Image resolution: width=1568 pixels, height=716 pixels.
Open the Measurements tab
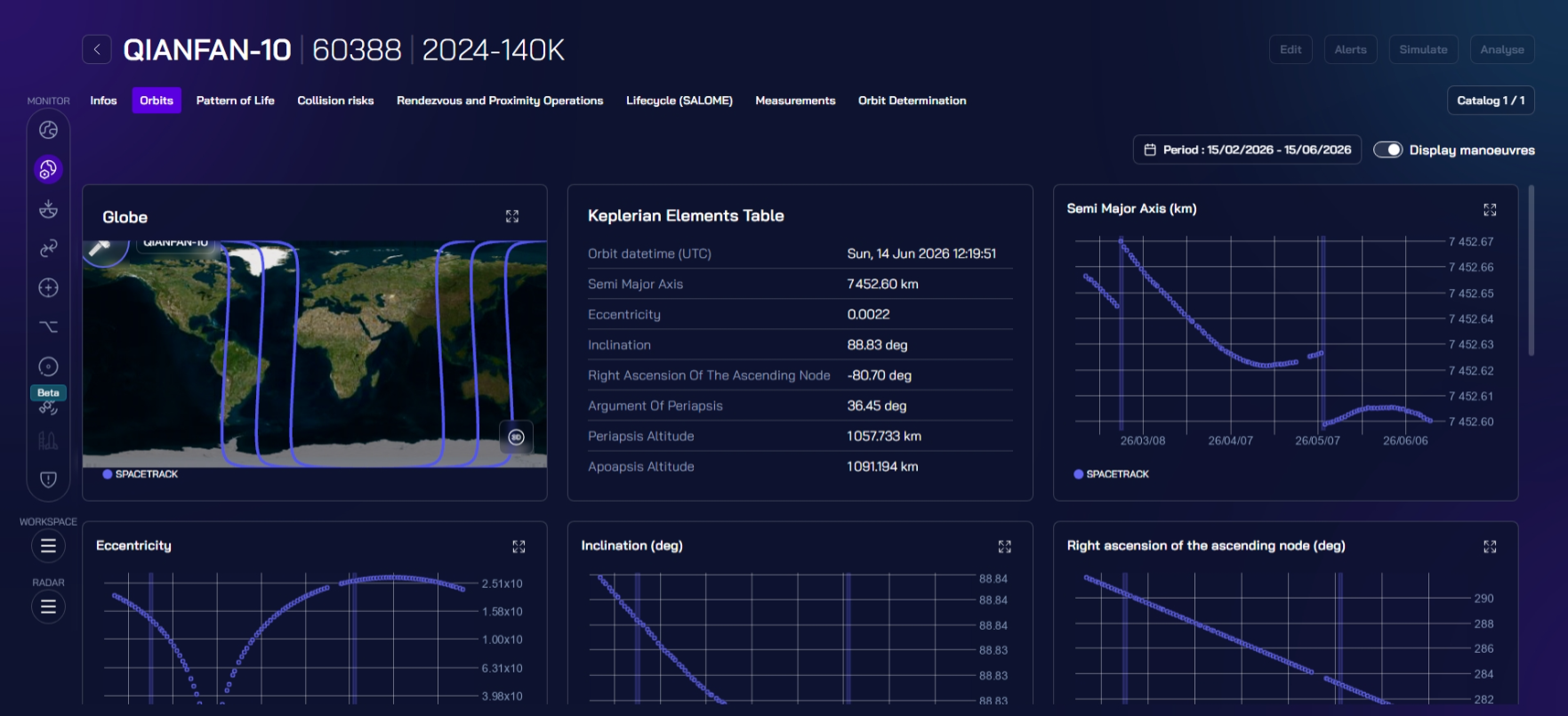[x=795, y=101]
